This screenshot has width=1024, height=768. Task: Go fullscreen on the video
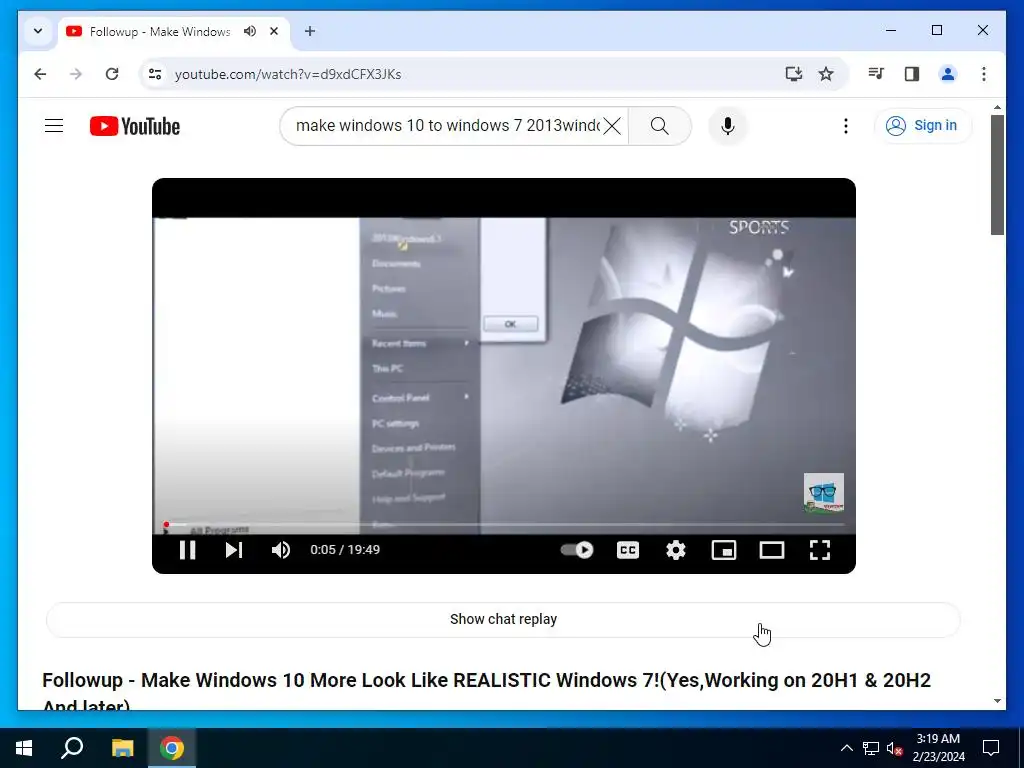(820, 550)
